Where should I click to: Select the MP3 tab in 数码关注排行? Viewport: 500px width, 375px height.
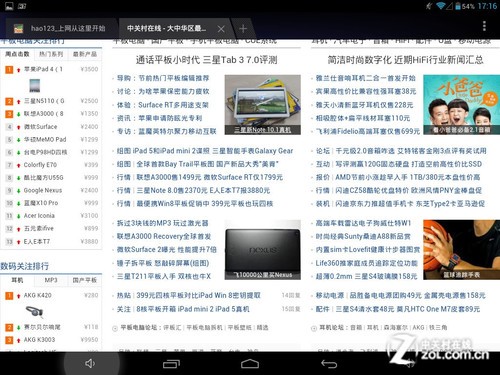tap(51, 280)
